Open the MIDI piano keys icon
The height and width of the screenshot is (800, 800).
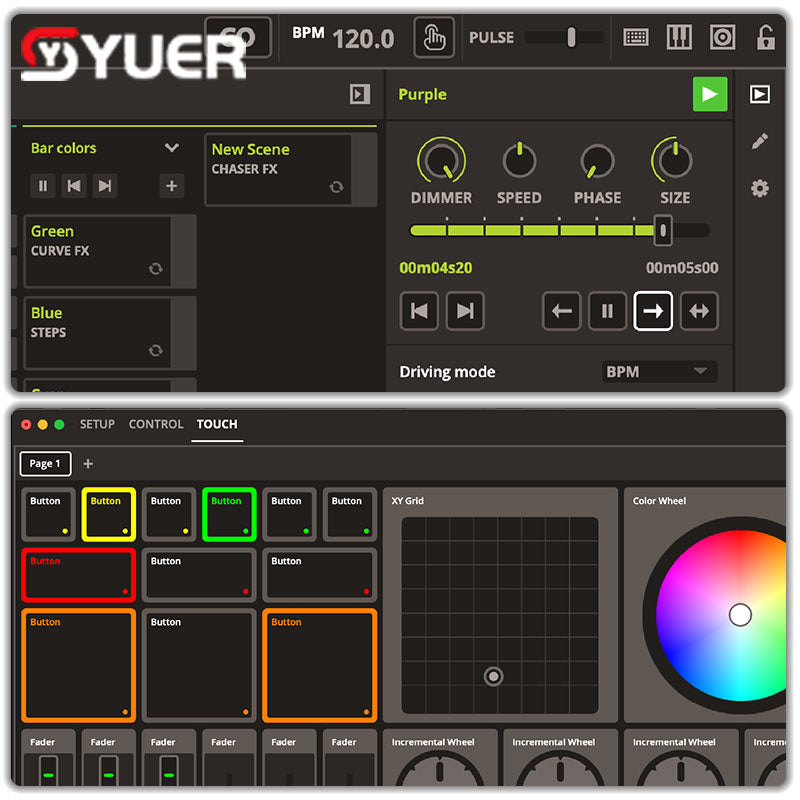click(x=679, y=37)
